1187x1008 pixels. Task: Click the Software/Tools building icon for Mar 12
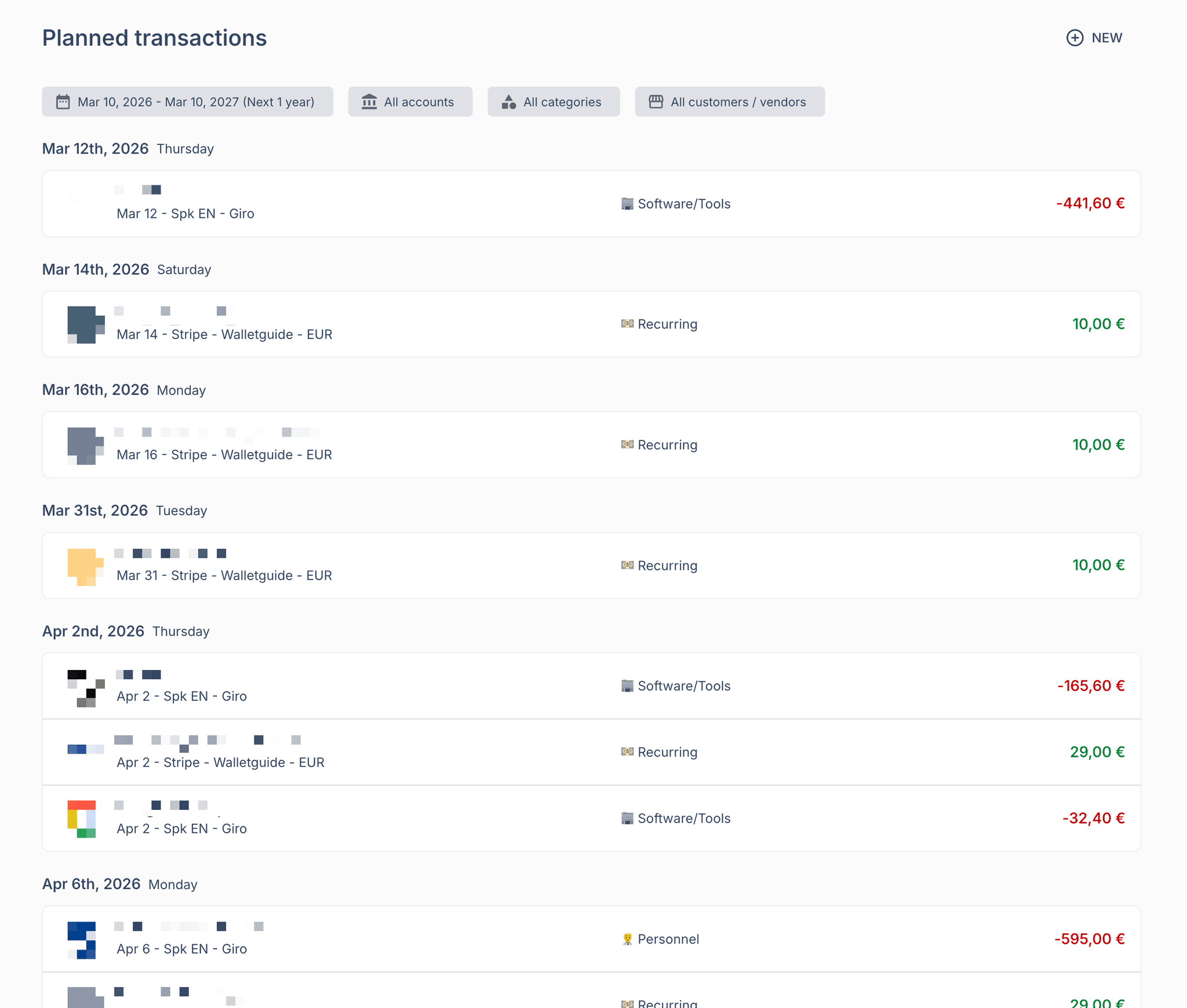627,203
